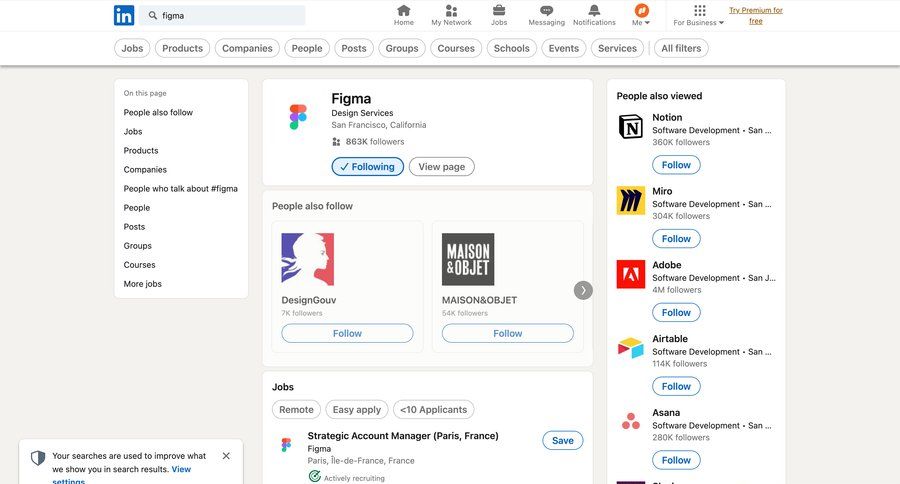
Task: Dismiss the search privacy notice
Action: pos(226,456)
